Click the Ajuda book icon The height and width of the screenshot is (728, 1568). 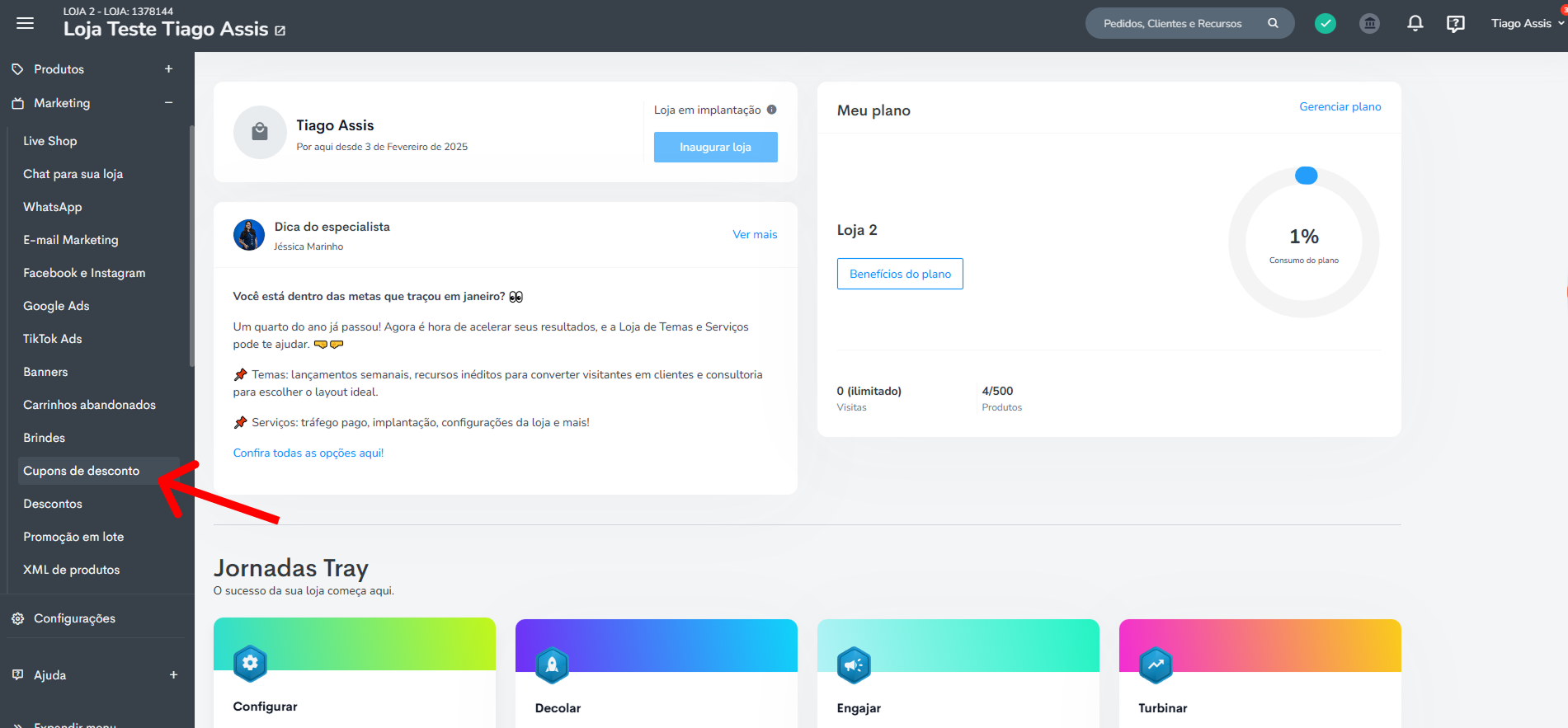click(x=17, y=674)
